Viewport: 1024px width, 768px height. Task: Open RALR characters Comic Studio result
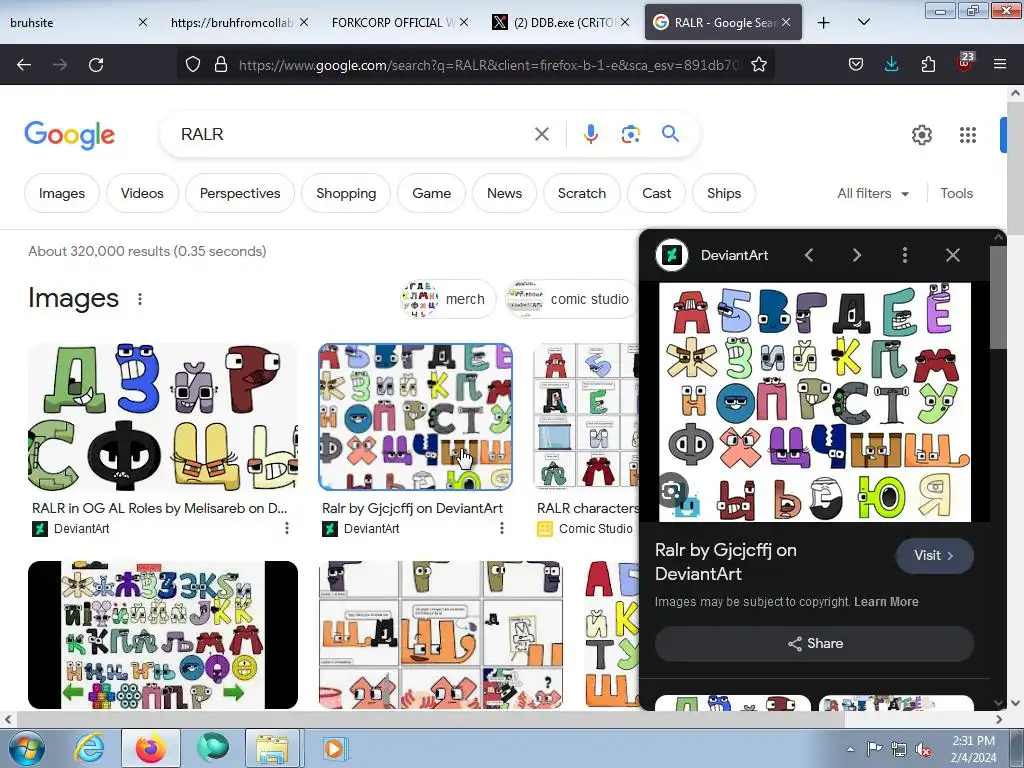(587, 508)
